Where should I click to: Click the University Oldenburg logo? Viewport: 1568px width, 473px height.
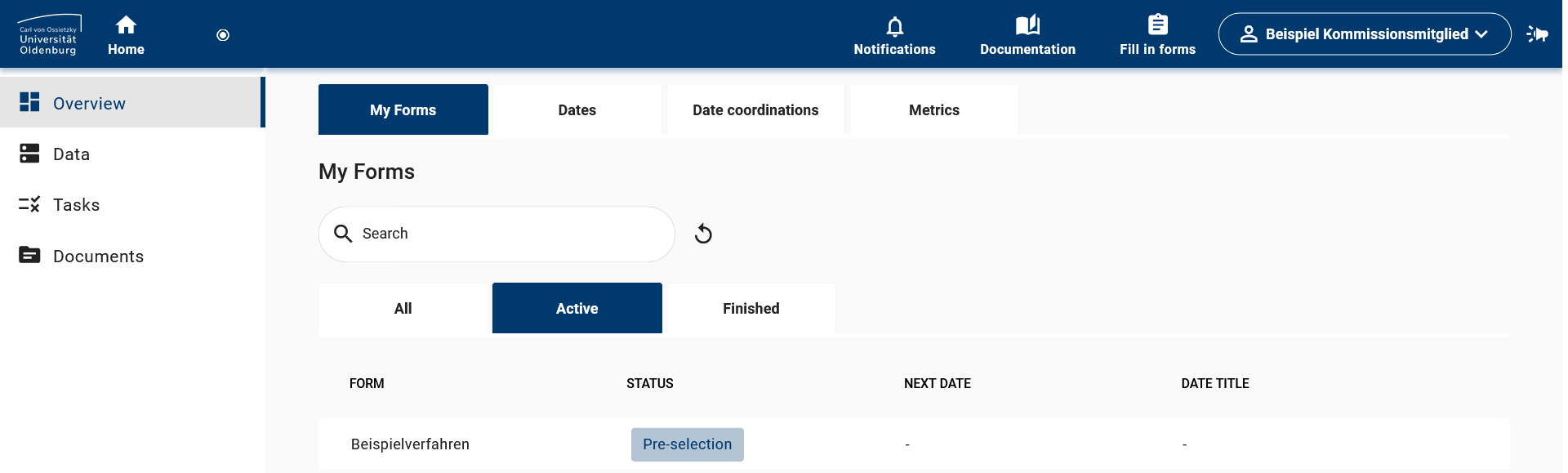pyautogui.click(x=49, y=34)
